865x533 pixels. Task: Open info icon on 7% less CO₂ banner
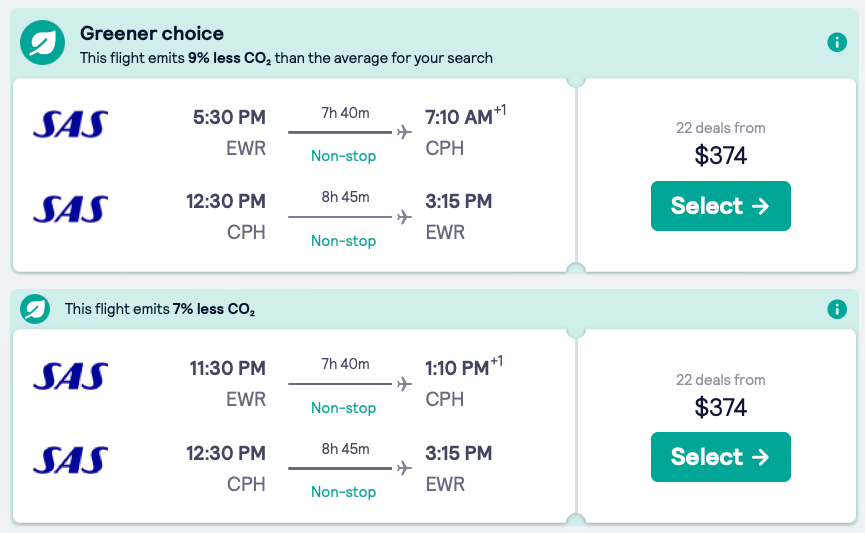pos(837,309)
